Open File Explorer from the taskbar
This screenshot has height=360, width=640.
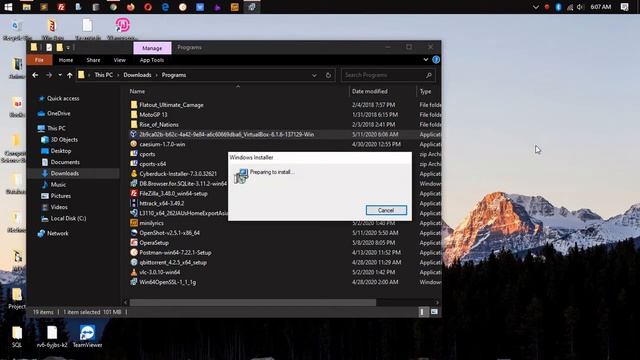[27, 7]
